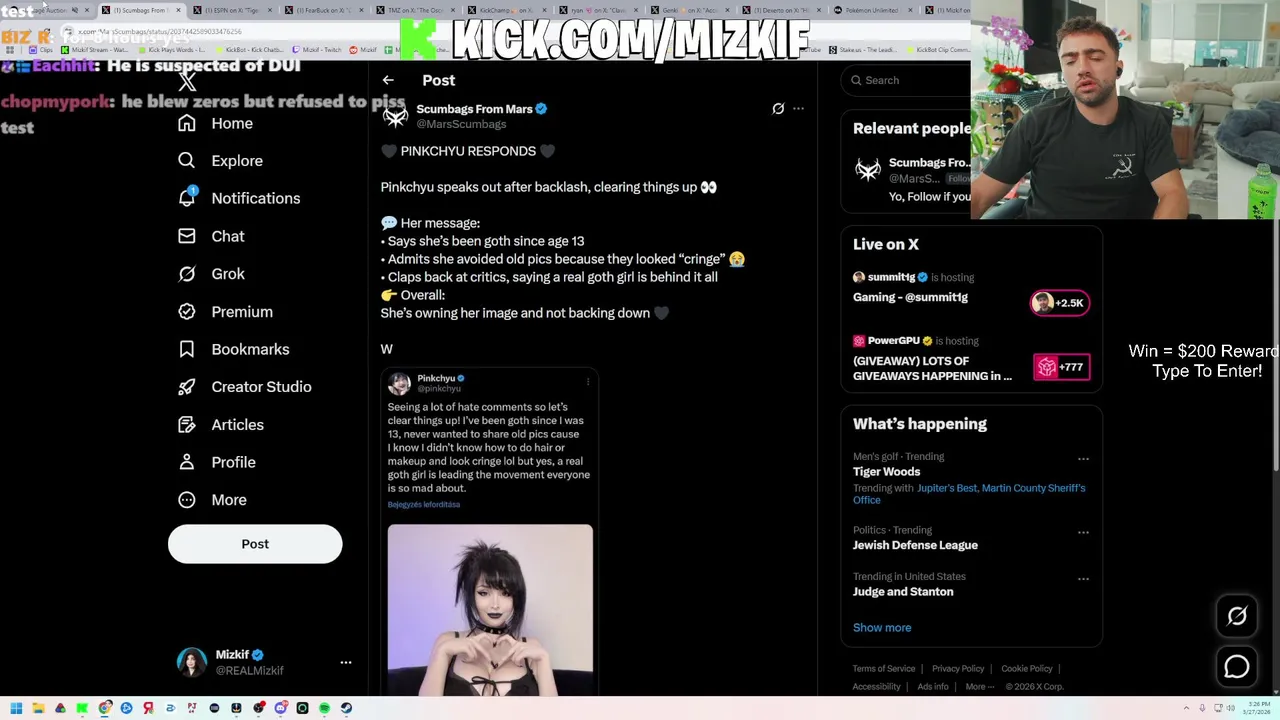The height and width of the screenshot is (720, 1280).
Task: Open Pinkchyu photo in embedded post
Action: pyautogui.click(x=490, y=609)
